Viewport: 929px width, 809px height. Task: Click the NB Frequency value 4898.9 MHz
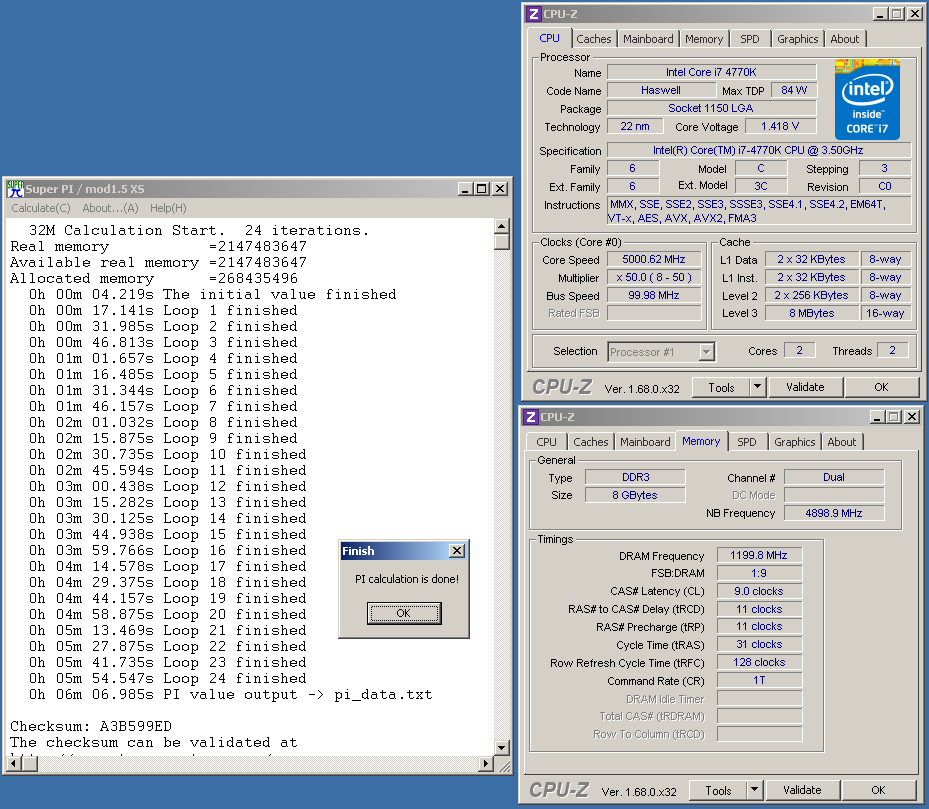pos(834,513)
